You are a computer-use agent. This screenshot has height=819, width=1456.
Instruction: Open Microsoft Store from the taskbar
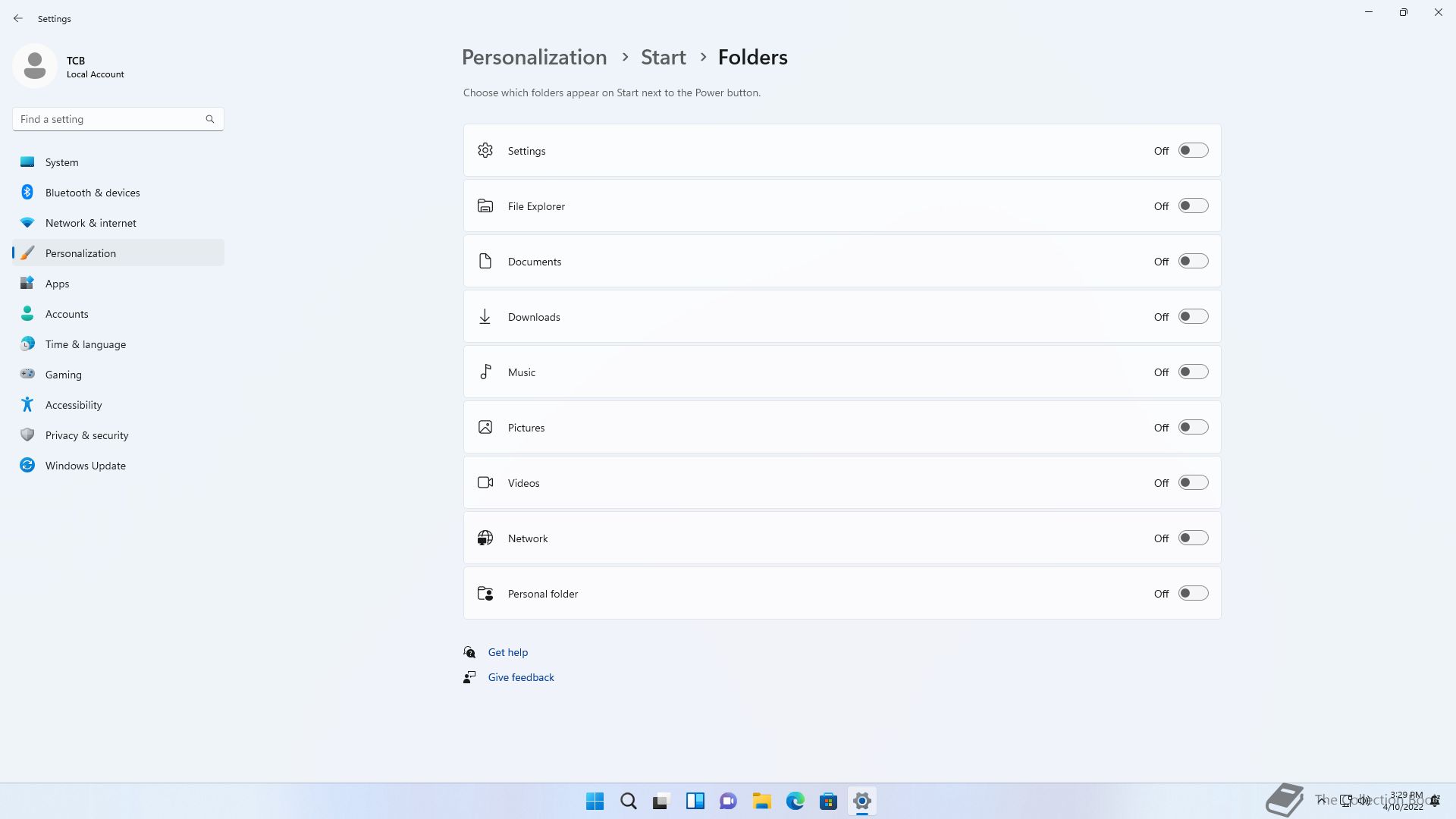[829, 801]
